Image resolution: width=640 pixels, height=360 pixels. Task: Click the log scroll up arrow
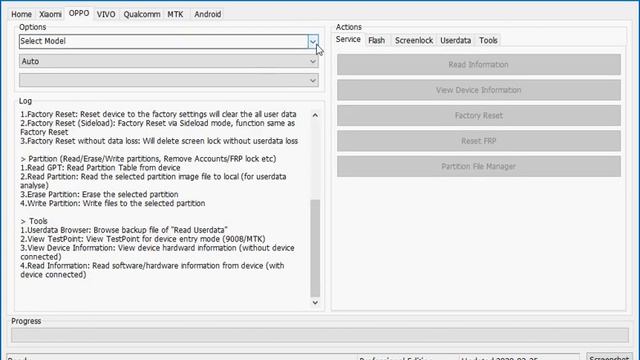click(315, 115)
